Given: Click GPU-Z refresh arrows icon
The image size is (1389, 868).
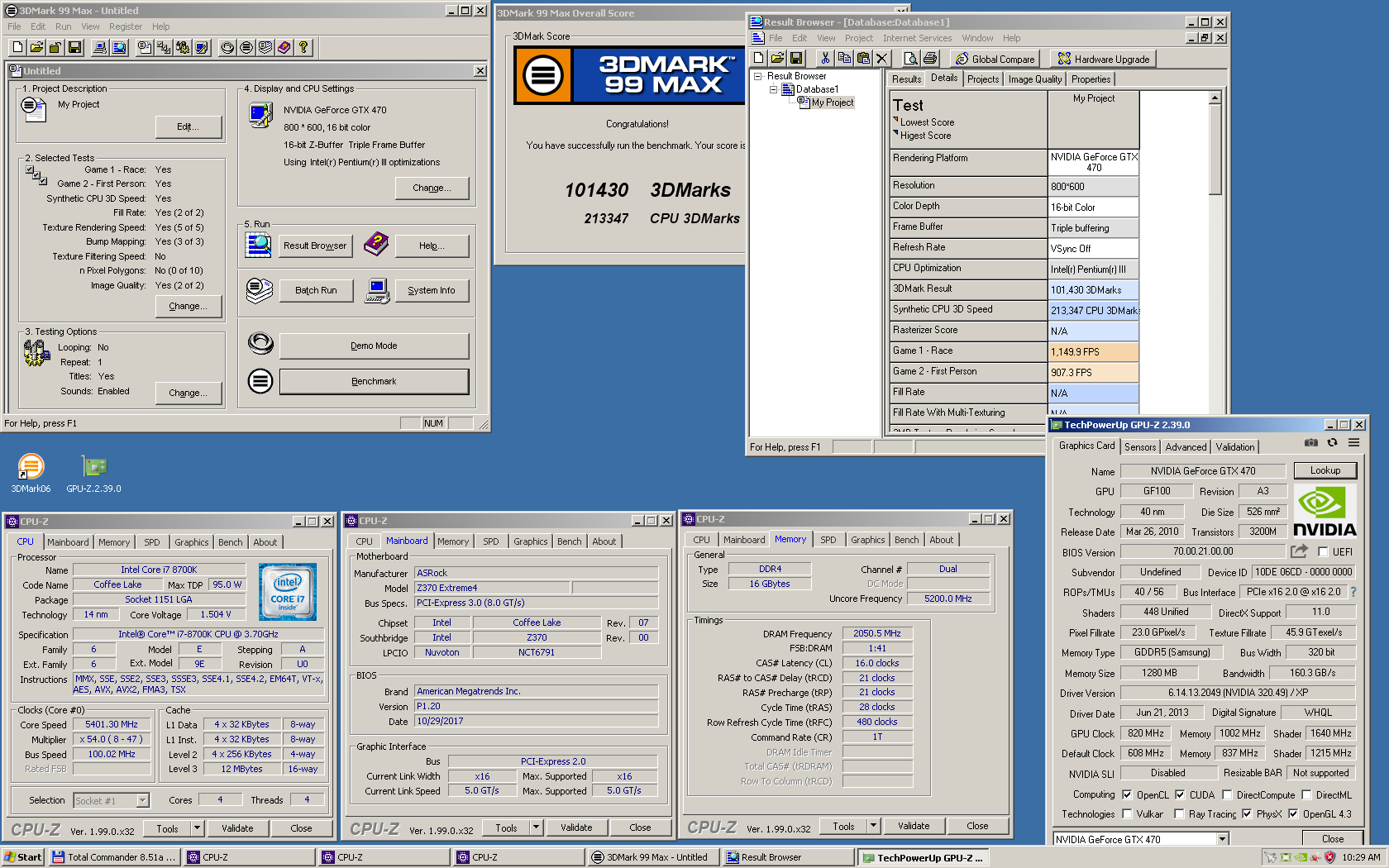Looking at the screenshot, I should [x=1332, y=443].
